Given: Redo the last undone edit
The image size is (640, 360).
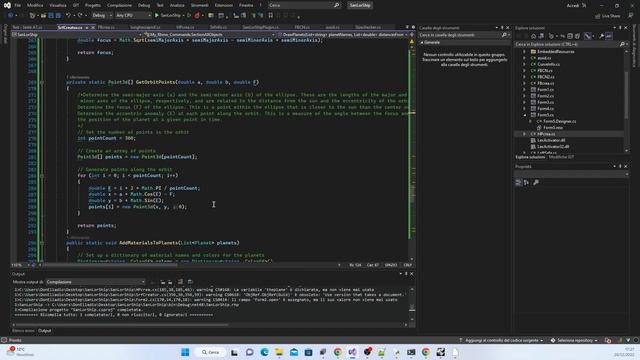Looking at the screenshot, I should 80,16.
